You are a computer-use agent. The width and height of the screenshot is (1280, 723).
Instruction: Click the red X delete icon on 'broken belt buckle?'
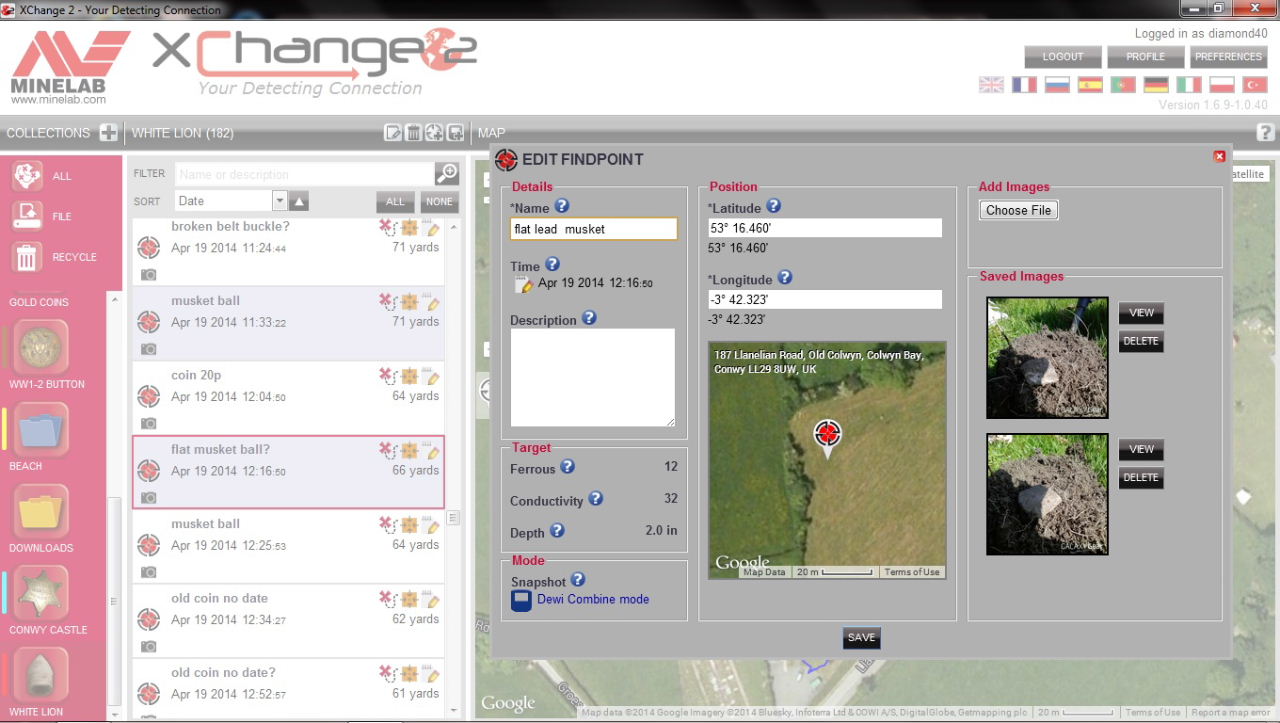387,227
